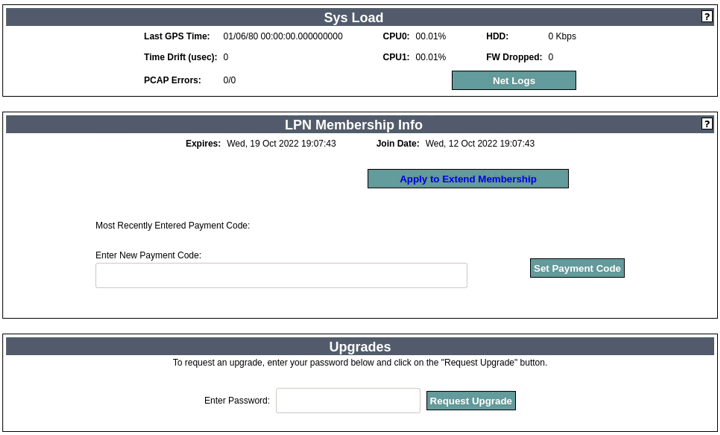Open help icon for LPN Membership Info
The height and width of the screenshot is (435, 720).
coord(707,124)
